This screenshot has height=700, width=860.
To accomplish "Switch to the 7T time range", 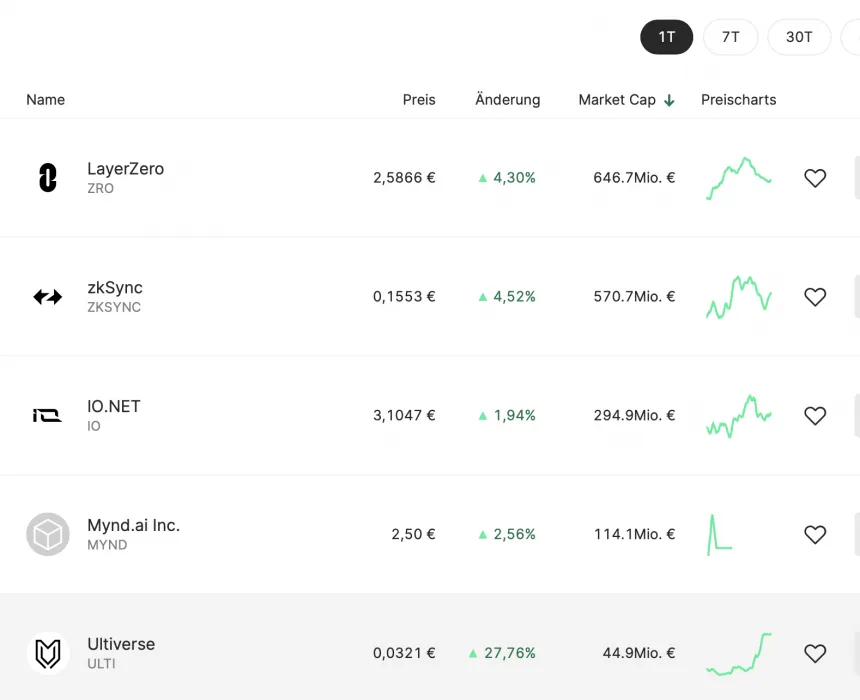I will pyautogui.click(x=730, y=37).
